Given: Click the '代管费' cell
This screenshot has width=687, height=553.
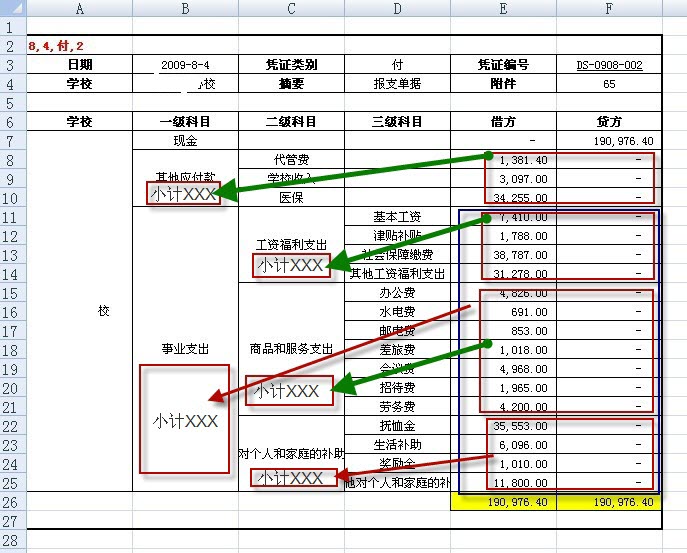Looking at the screenshot, I should pyautogui.click(x=291, y=160).
